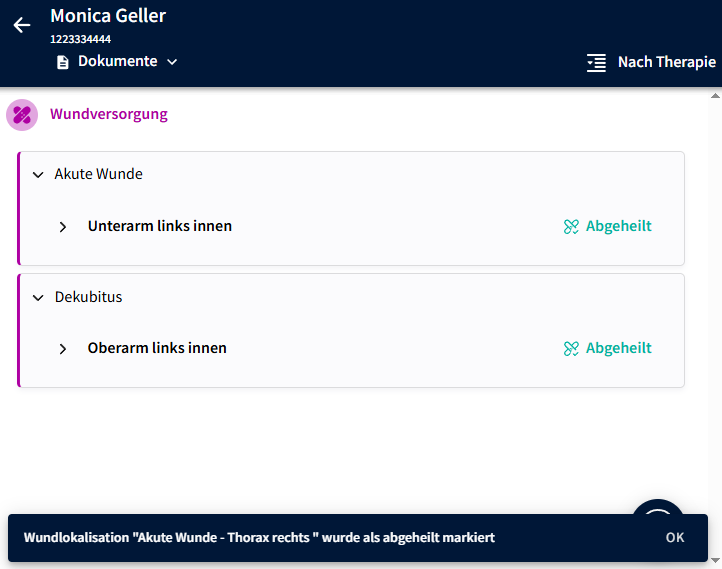722x569 pixels.
Task: Select the Nach Therapie sorting label
Action: 666,62
